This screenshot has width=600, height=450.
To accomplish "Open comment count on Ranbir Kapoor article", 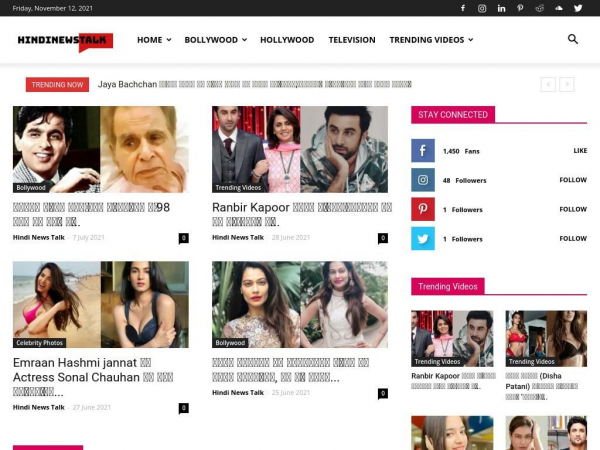I will (x=383, y=238).
